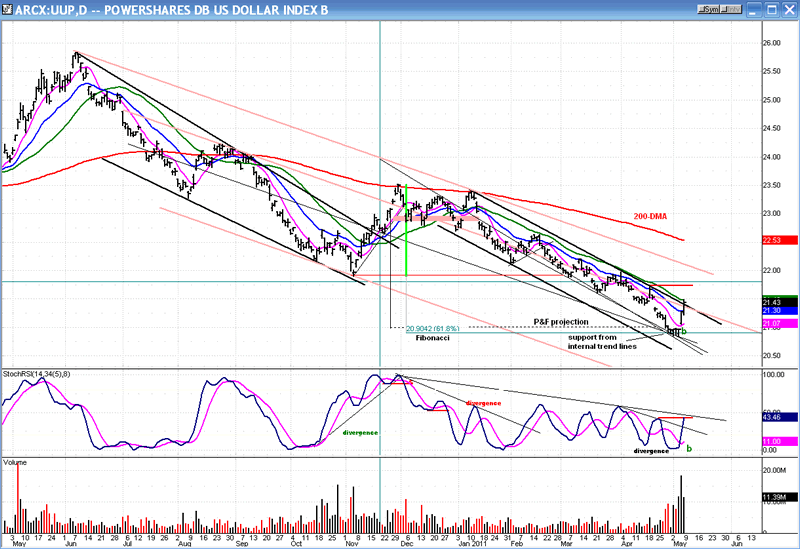Click the green 'b' label in StochRSI pane

point(689,448)
